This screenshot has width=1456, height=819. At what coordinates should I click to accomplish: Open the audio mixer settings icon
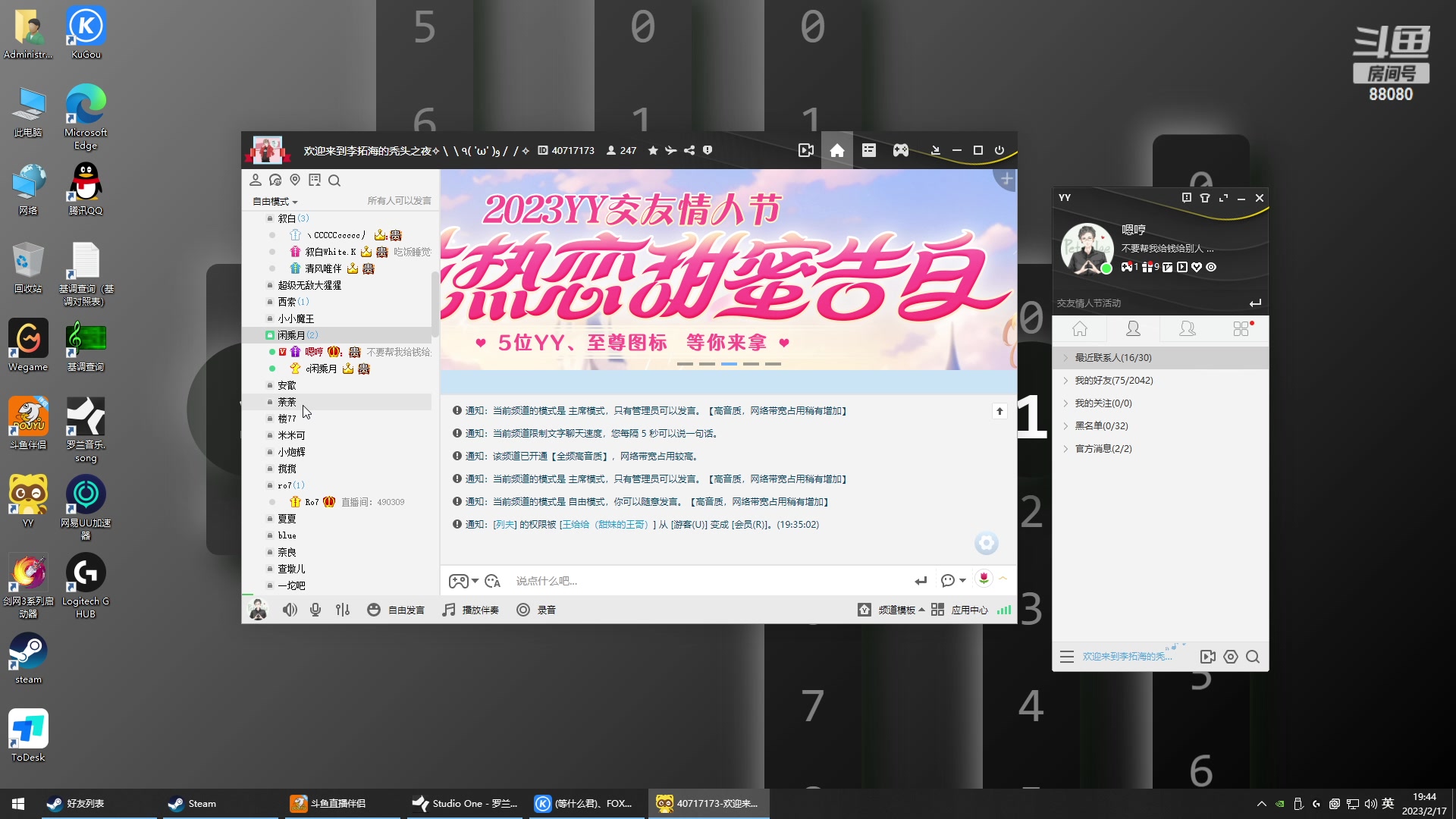343,609
